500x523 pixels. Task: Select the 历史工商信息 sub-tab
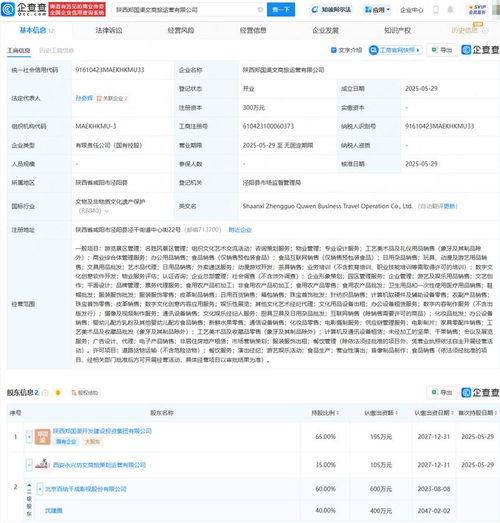(x=56, y=50)
